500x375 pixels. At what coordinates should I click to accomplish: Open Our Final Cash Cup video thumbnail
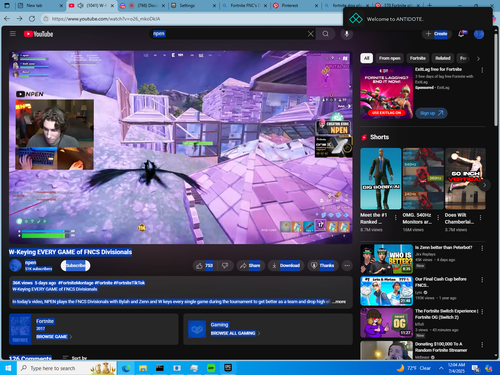[386, 291]
